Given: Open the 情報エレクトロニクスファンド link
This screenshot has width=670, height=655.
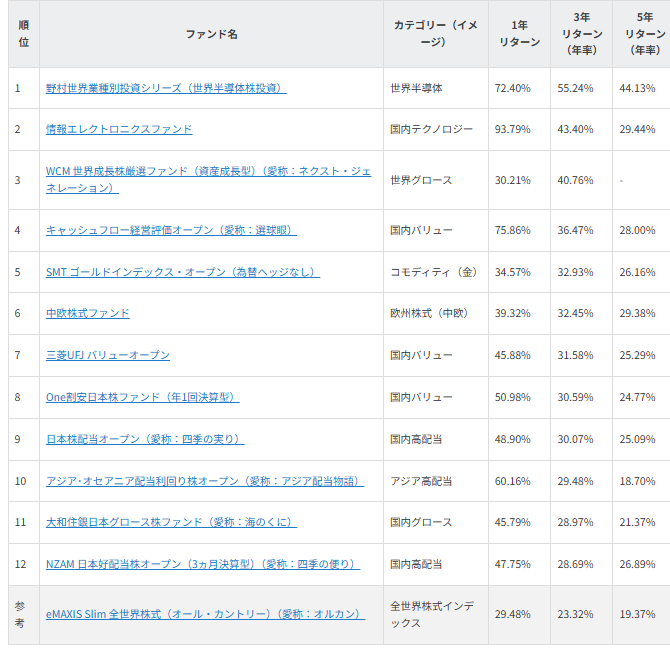Looking at the screenshot, I should [x=119, y=129].
